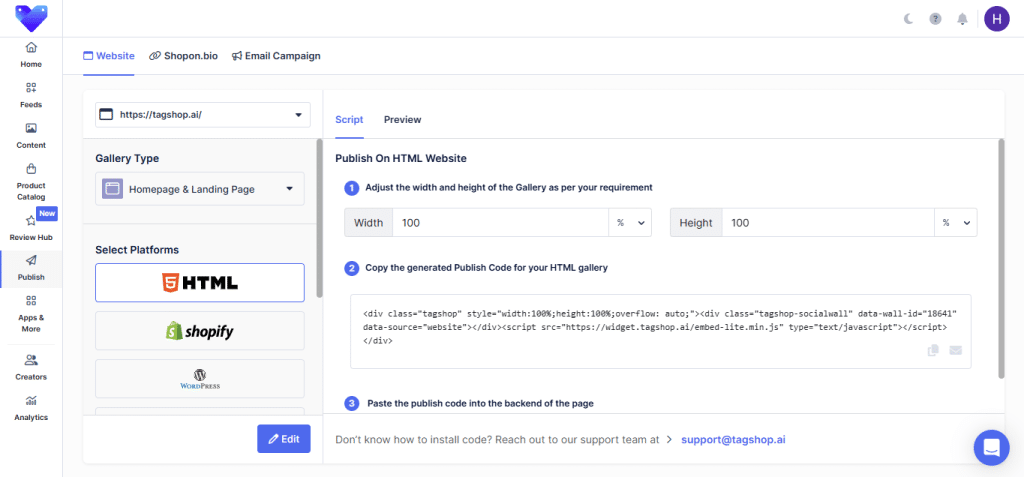
Task: Change the Width unit dropdown
Action: pos(630,223)
